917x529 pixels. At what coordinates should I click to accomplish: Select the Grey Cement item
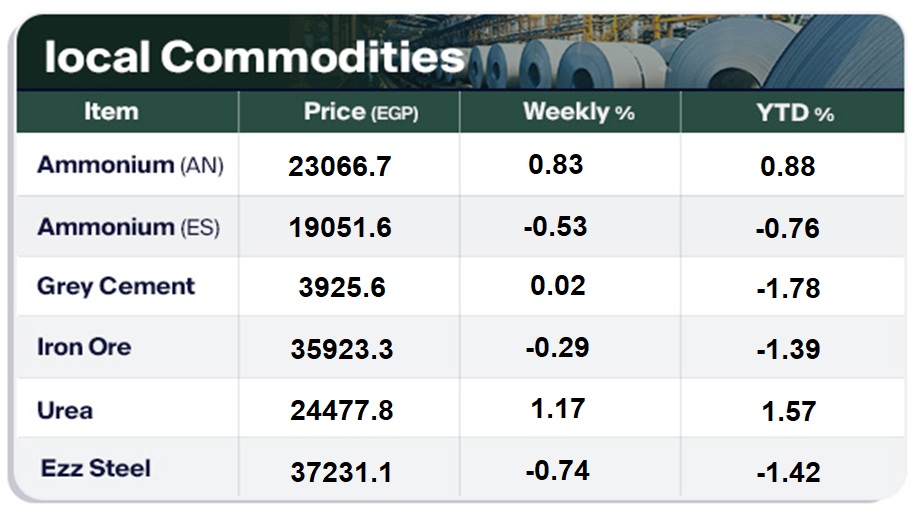116,286
